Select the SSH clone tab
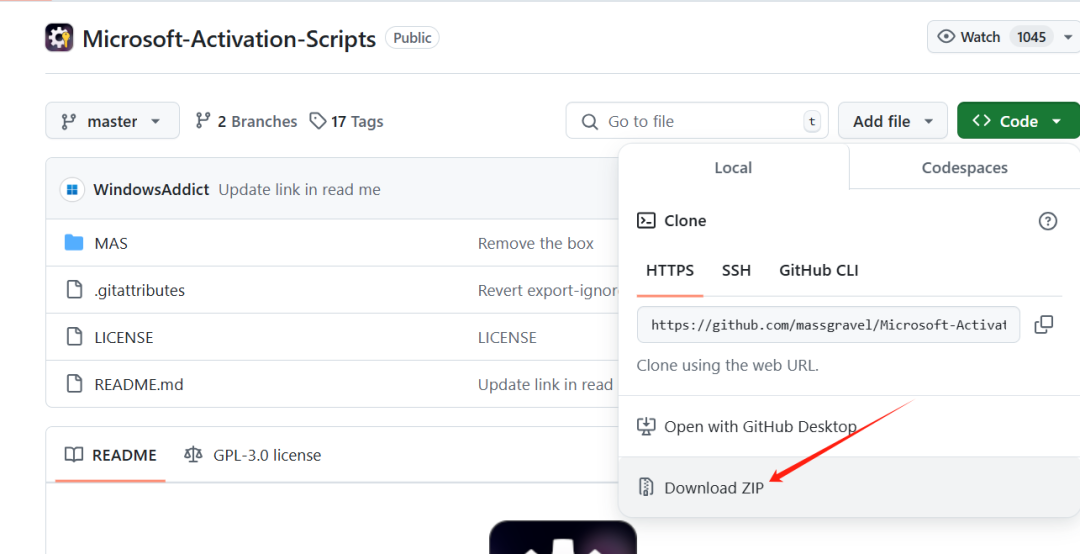This screenshot has height=554, width=1080. [736, 270]
